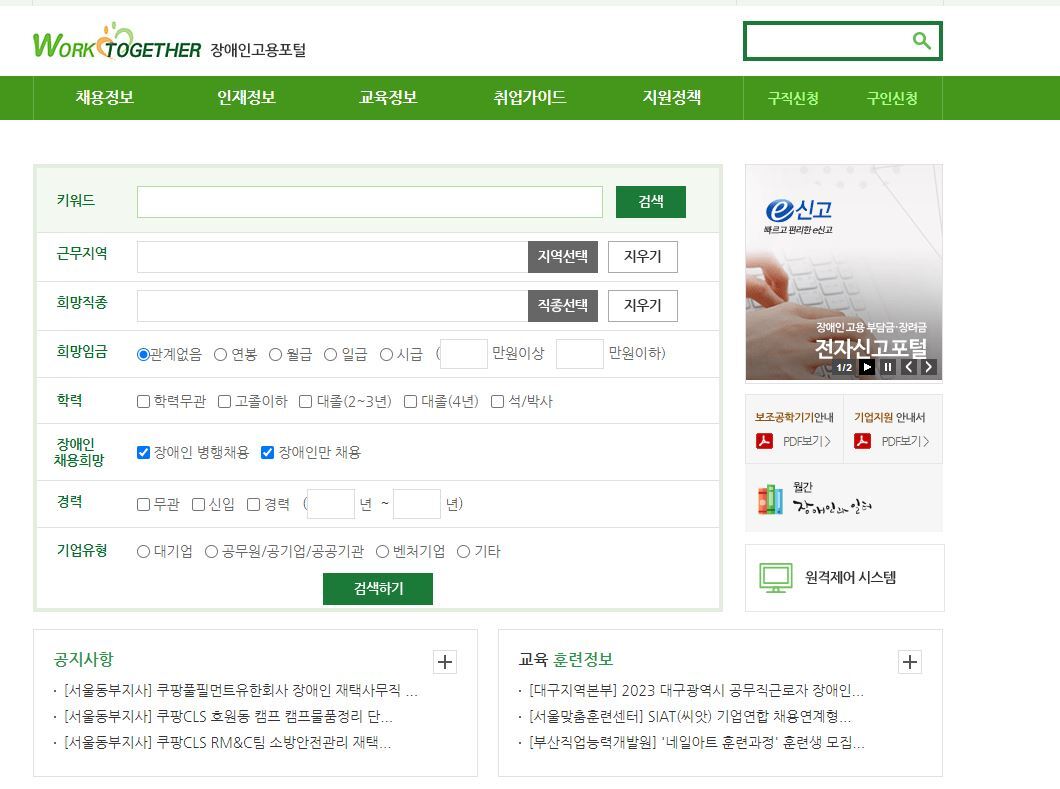Select 기타 company type radio
The height and width of the screenshot is (789, 1060).
(464, 552)
